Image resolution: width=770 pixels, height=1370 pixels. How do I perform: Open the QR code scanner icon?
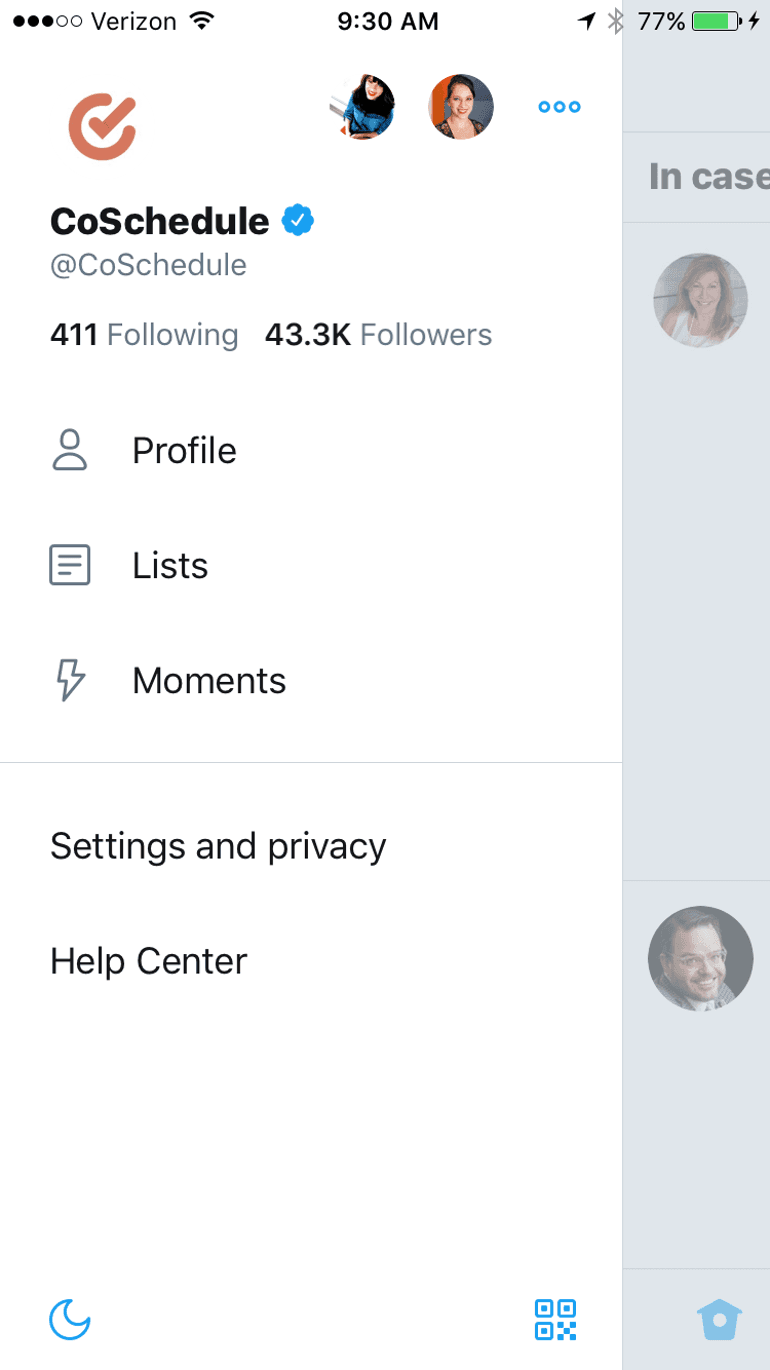point(556,1319)
